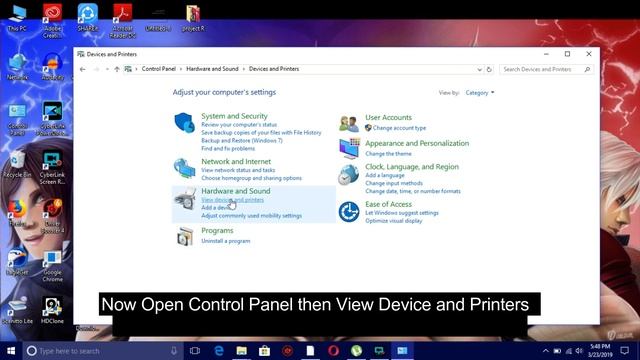Show hidden system tray icons

point(546,351)
